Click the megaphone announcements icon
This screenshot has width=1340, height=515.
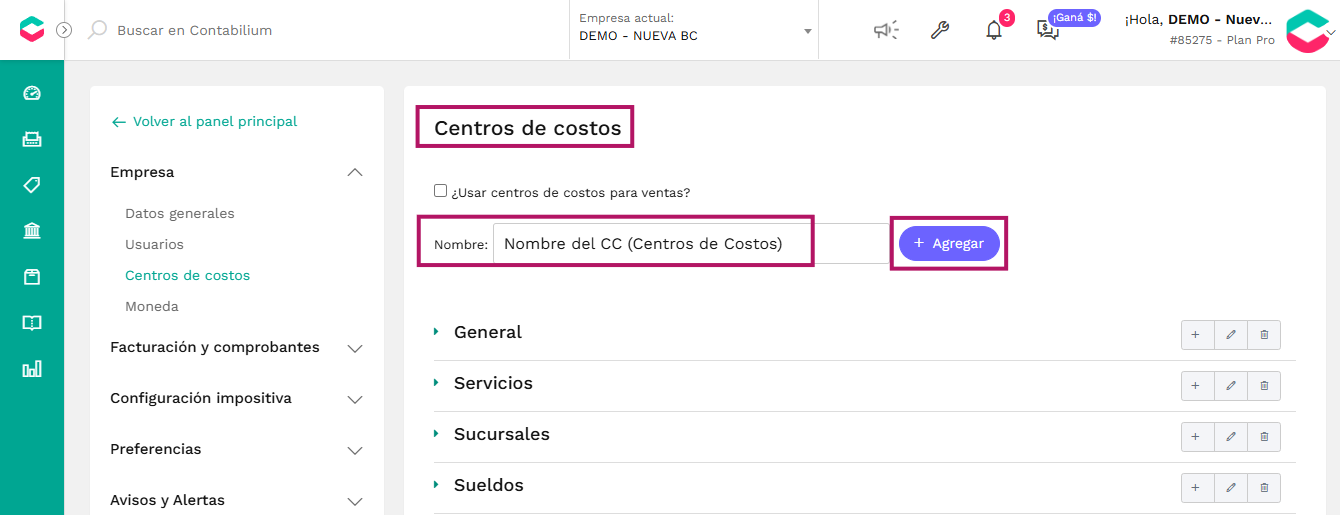pos(886,30)
